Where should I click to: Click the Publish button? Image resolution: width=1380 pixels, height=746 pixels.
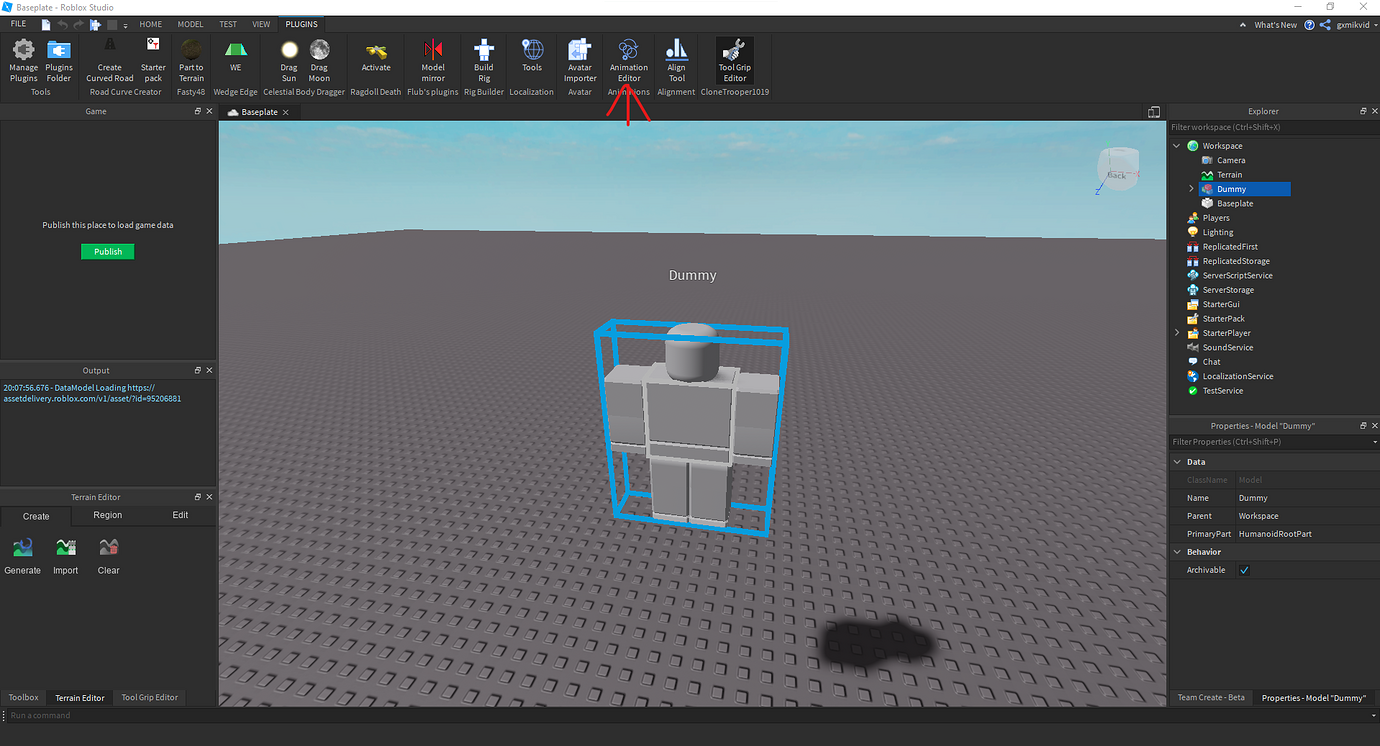coord(107,251)
